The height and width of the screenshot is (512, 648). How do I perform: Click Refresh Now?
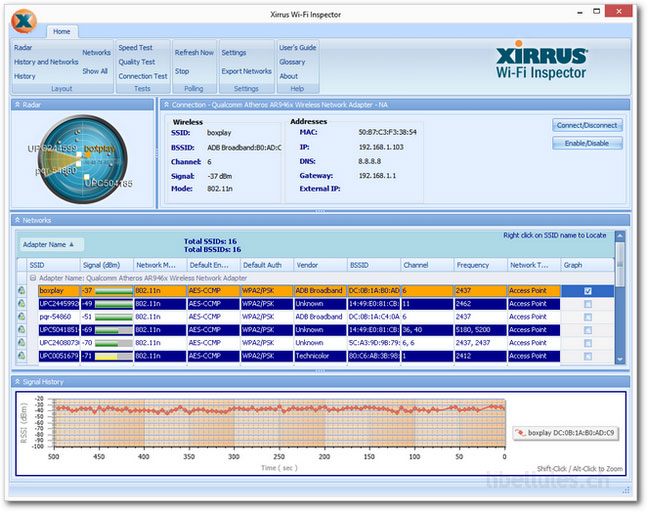pos(194,52)
